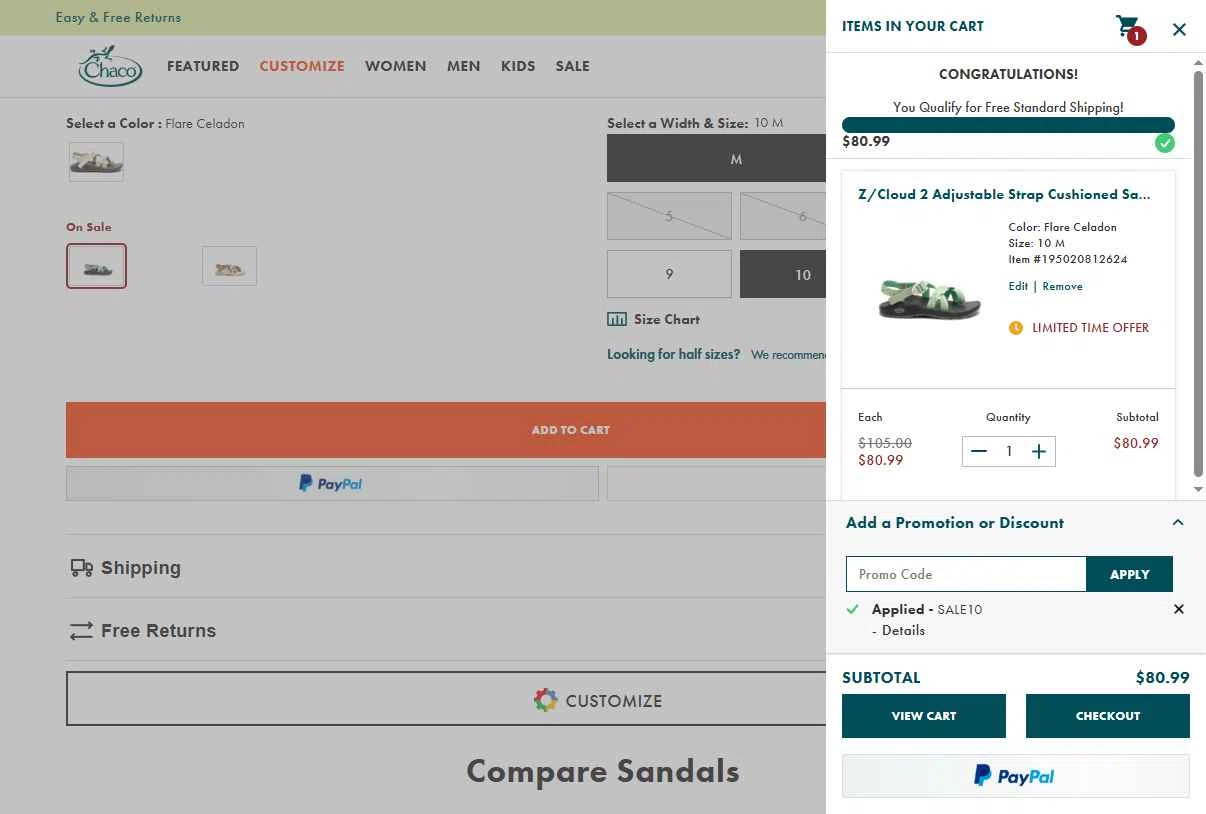Viewport: 1206px width, 814px height.
Task: Open promo Details link
Action: pos(903,630)
